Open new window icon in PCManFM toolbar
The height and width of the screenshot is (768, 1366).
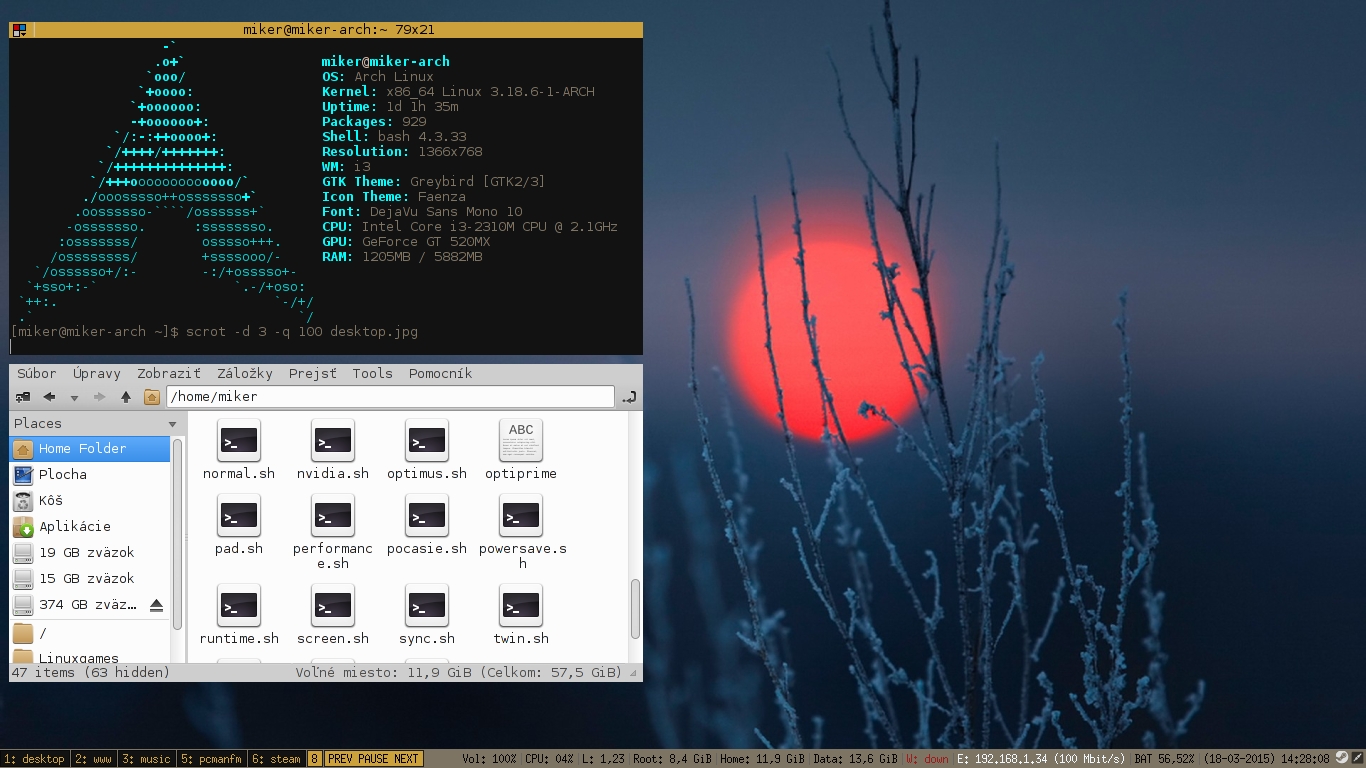pos(22,397)
